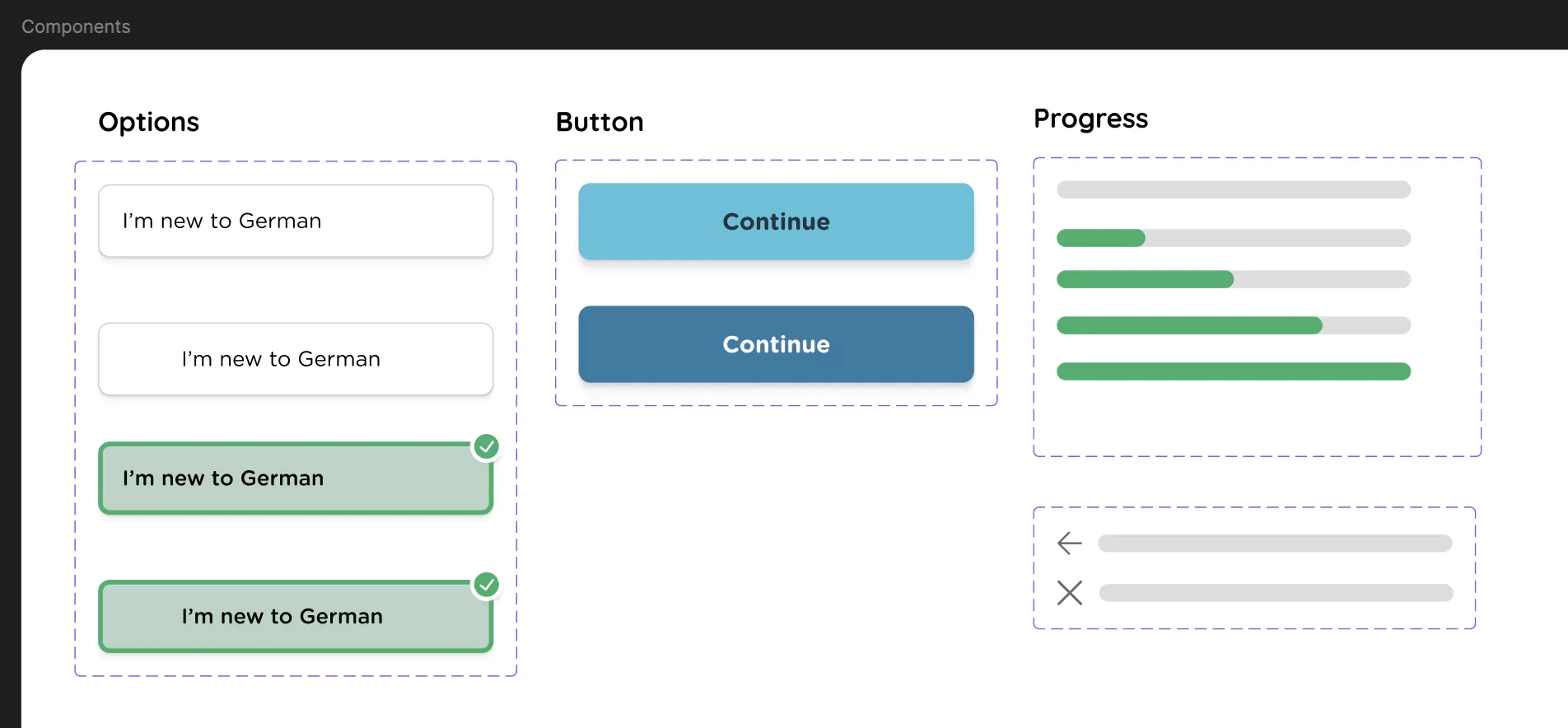Click the back arrow icon
Image resolution: width=1568 pixels, height=728 pixels.
point(1068,543)
